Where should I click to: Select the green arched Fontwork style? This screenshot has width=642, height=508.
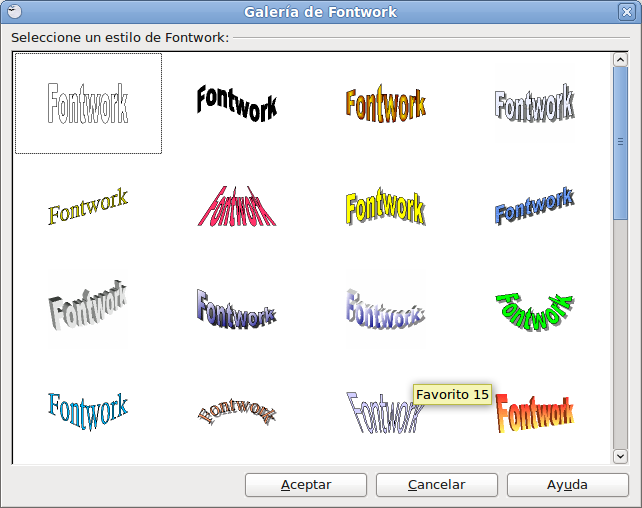535,311
